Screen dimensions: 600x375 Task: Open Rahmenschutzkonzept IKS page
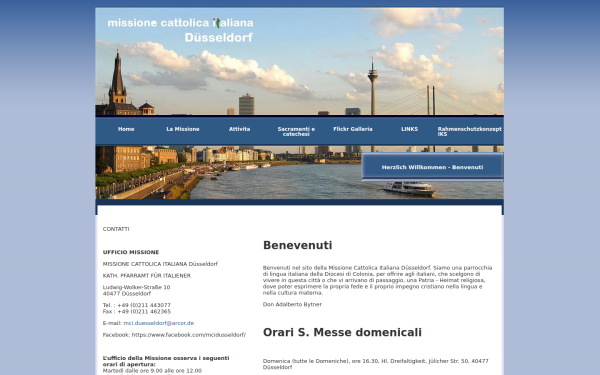coord(470,132)
